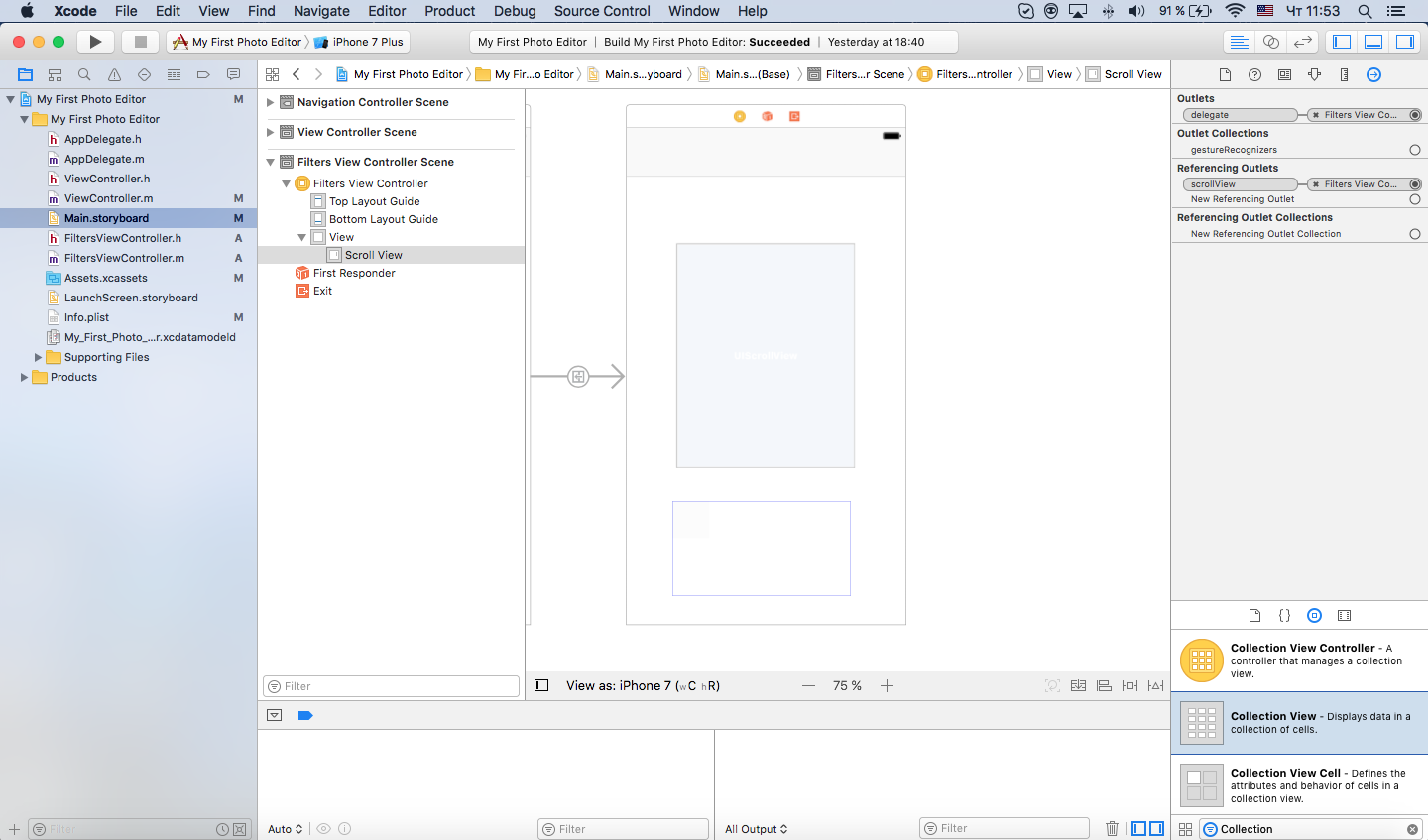Open the Source Control menu
The height and width of the screenshot is (840, 1428).
[x=602, y=11]
